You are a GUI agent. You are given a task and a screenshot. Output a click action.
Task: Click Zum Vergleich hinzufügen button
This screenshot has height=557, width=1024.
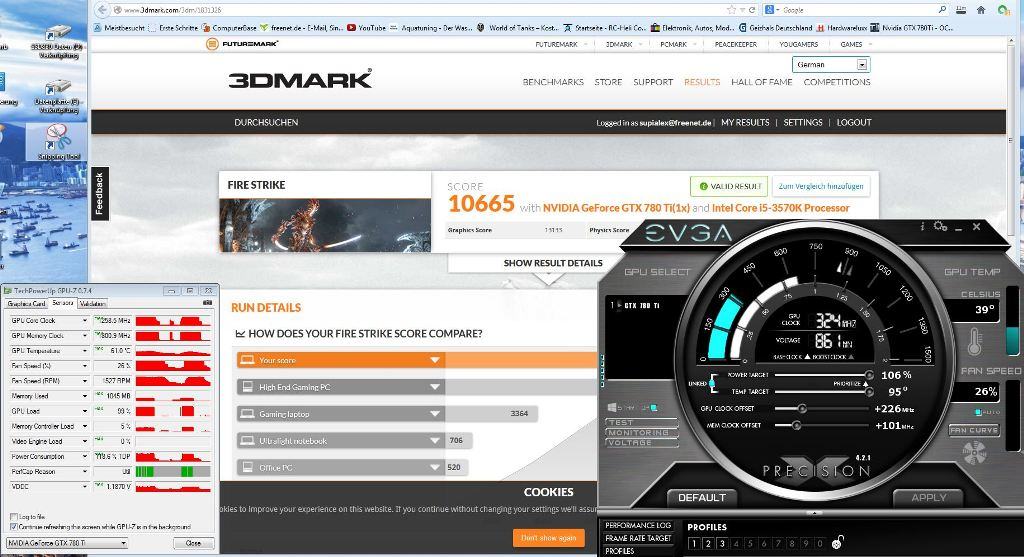820,186
